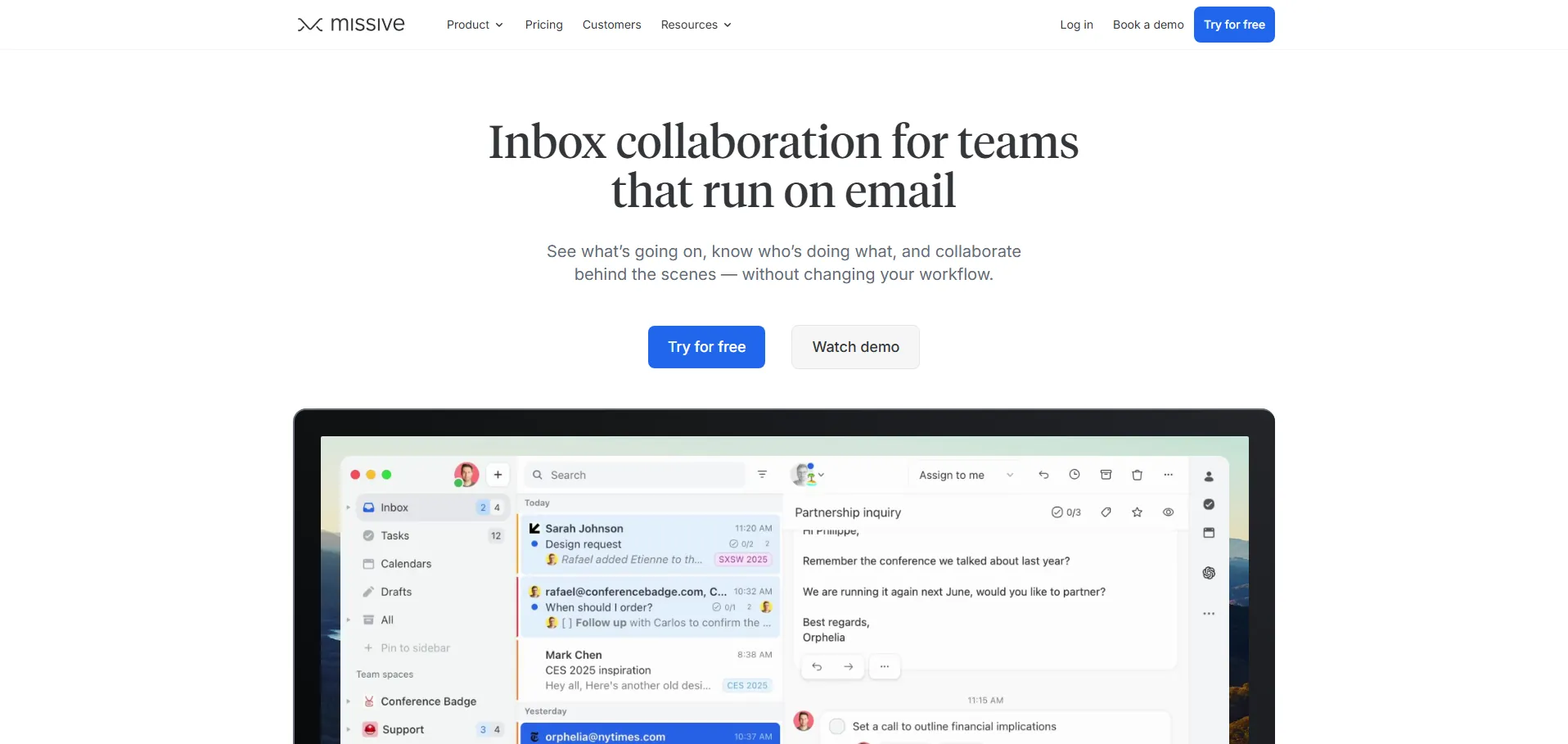
Task: Click the Log in link
Action: pyautogui.click(x=1076, y=25)
